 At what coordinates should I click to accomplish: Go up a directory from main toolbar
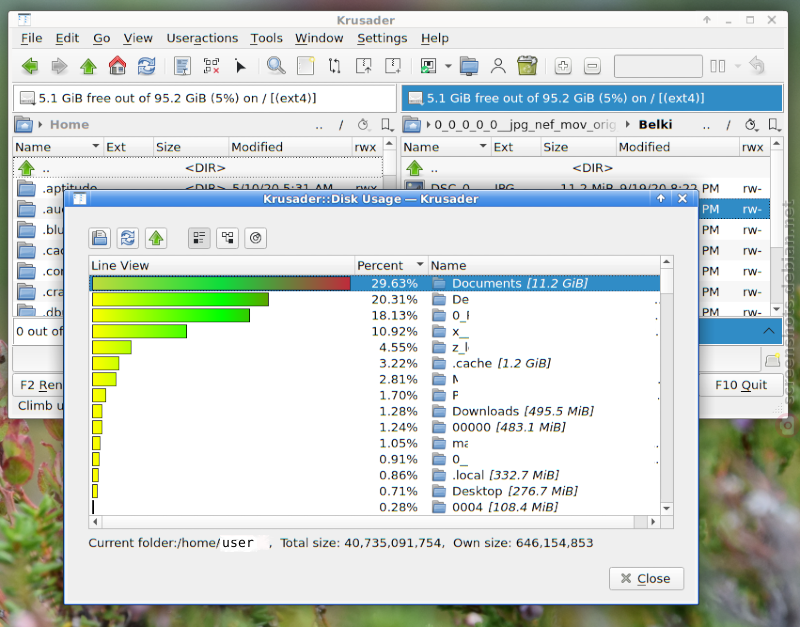pos(88,66)
